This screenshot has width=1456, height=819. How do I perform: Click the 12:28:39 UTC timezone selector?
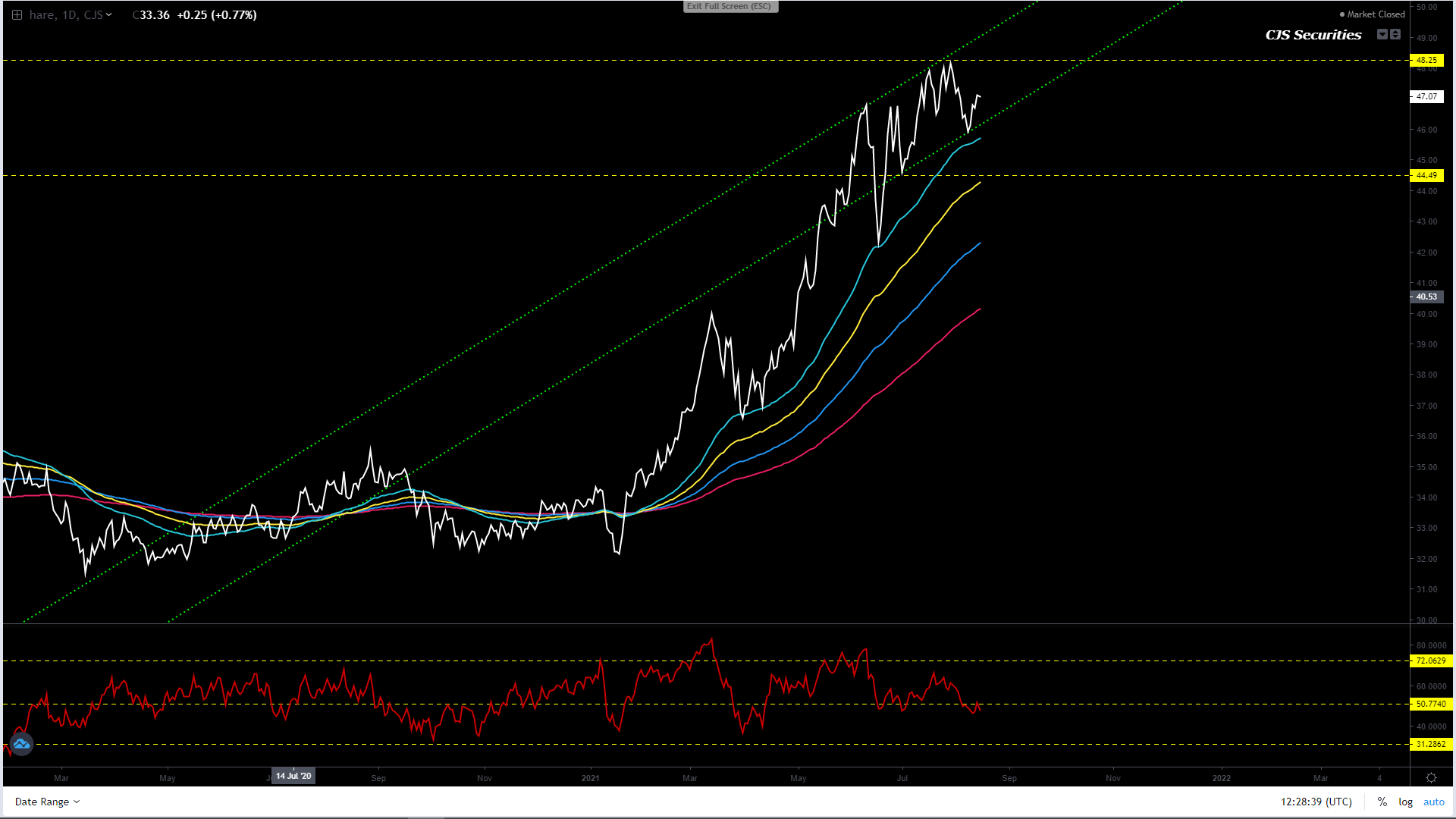1316,802
